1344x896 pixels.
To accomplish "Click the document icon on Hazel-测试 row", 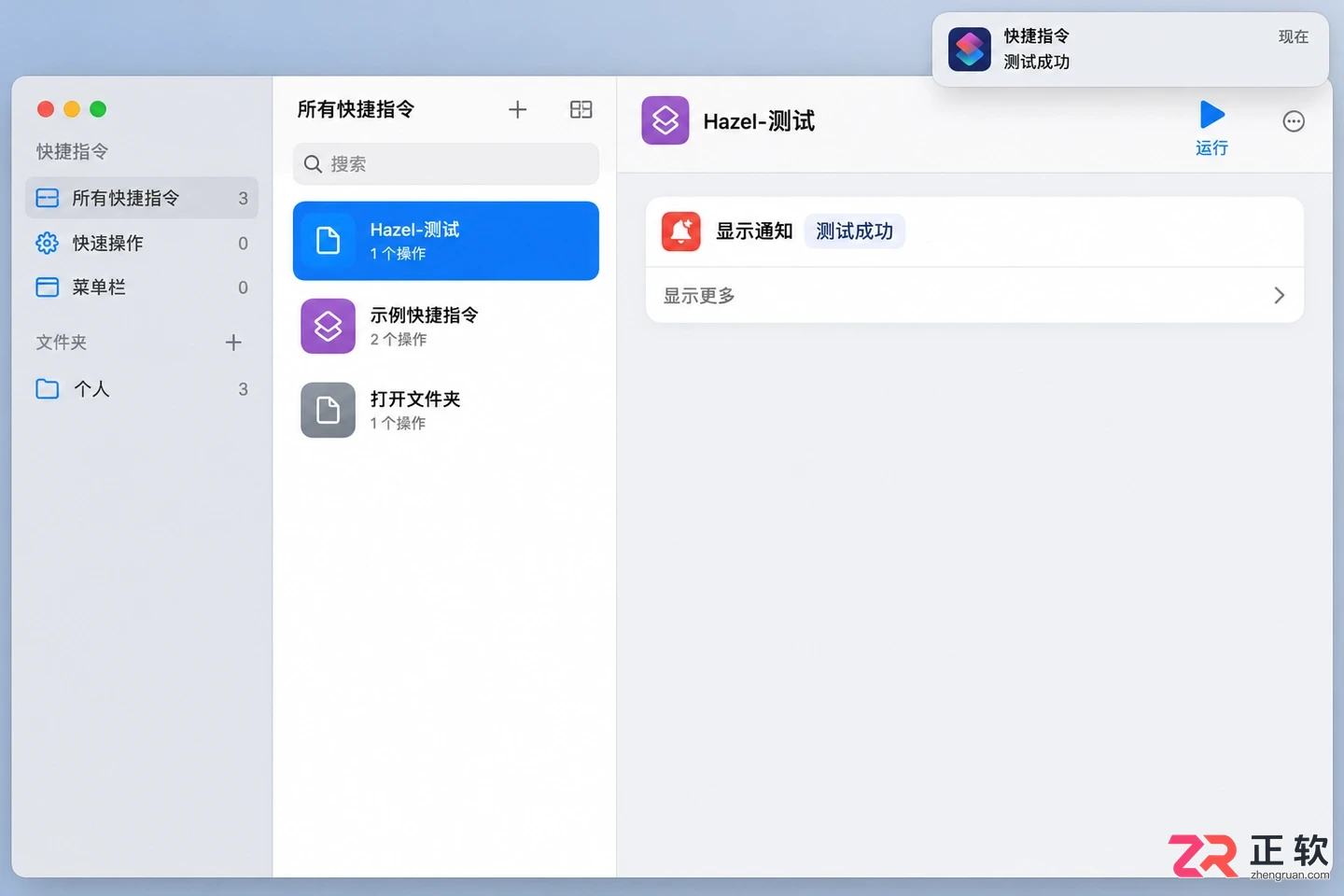I will (x=328, y=240).
